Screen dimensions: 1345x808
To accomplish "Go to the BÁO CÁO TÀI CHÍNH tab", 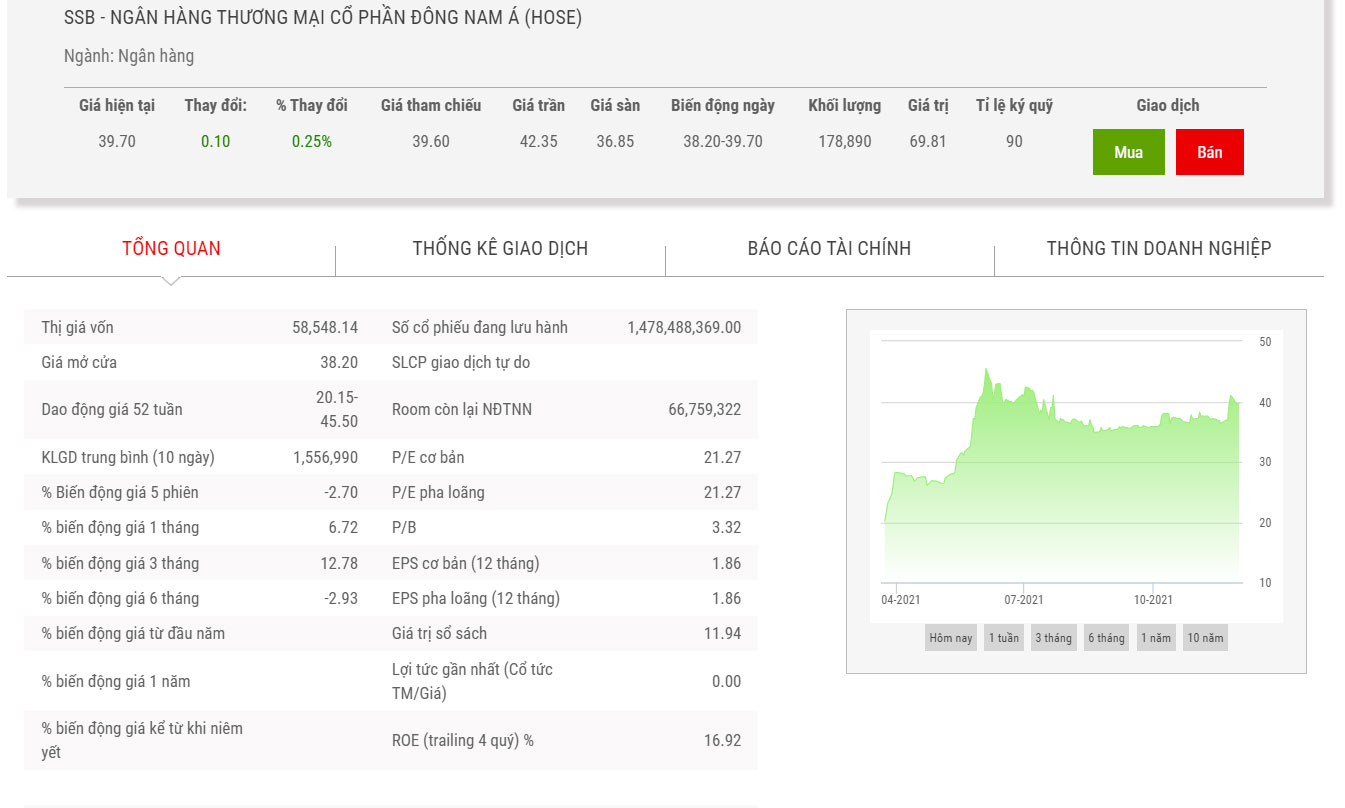I will coord(829,248).
